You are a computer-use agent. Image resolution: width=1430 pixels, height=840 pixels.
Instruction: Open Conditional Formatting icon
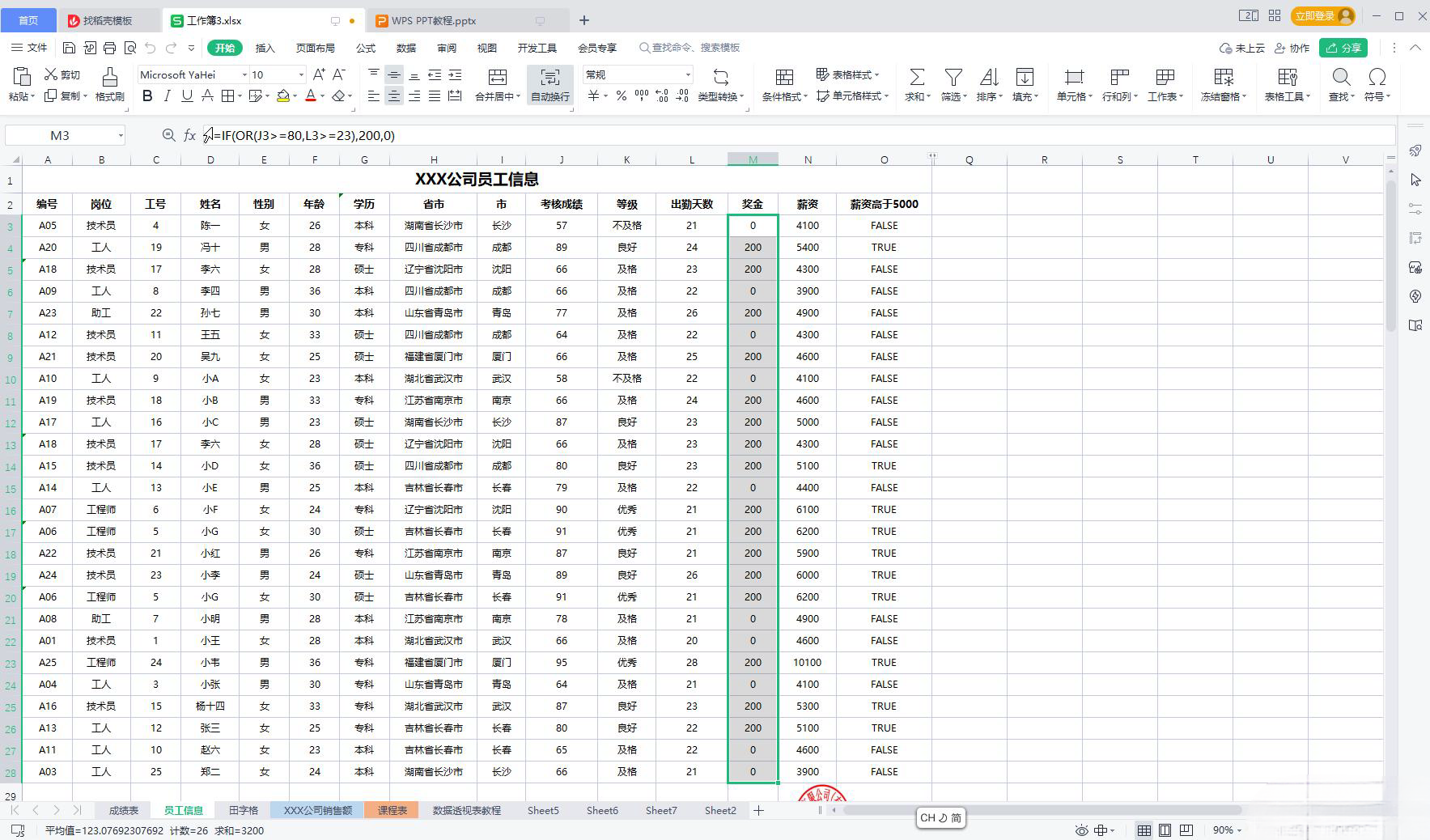pos(784,77)
